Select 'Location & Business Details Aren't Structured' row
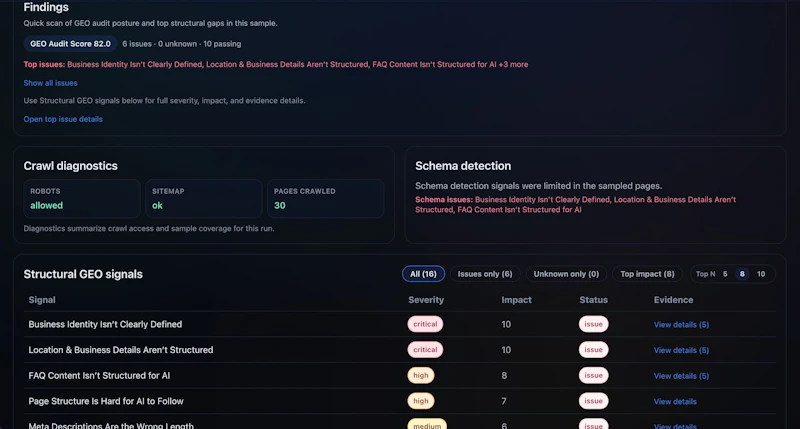This screenshot has width=800, height=429. click(x=399, y=349)
